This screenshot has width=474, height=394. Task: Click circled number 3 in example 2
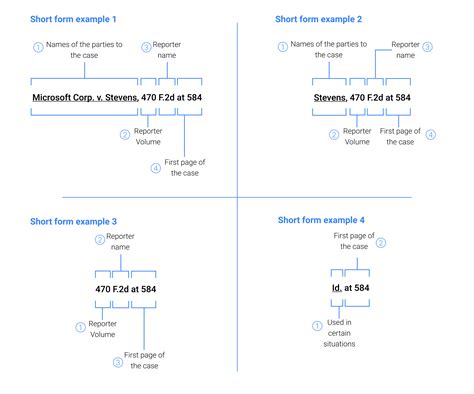[x=427, y=47]
